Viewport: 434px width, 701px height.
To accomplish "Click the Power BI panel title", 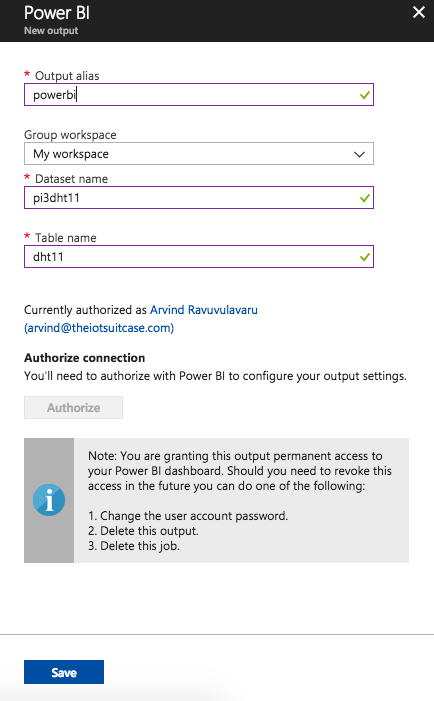I will (57, 13).
